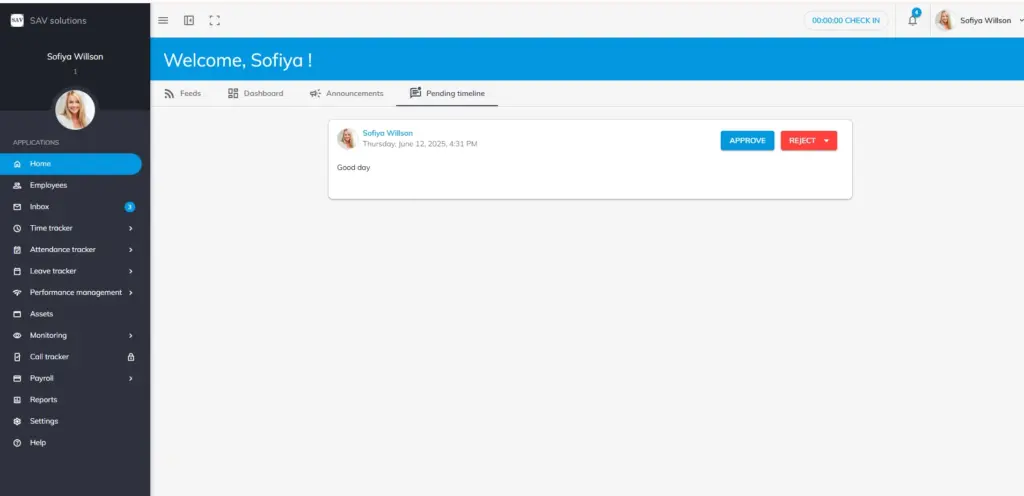Viewport: 1024px width, 496px height.
Task: Click the post author avatar
Action: 347,138
